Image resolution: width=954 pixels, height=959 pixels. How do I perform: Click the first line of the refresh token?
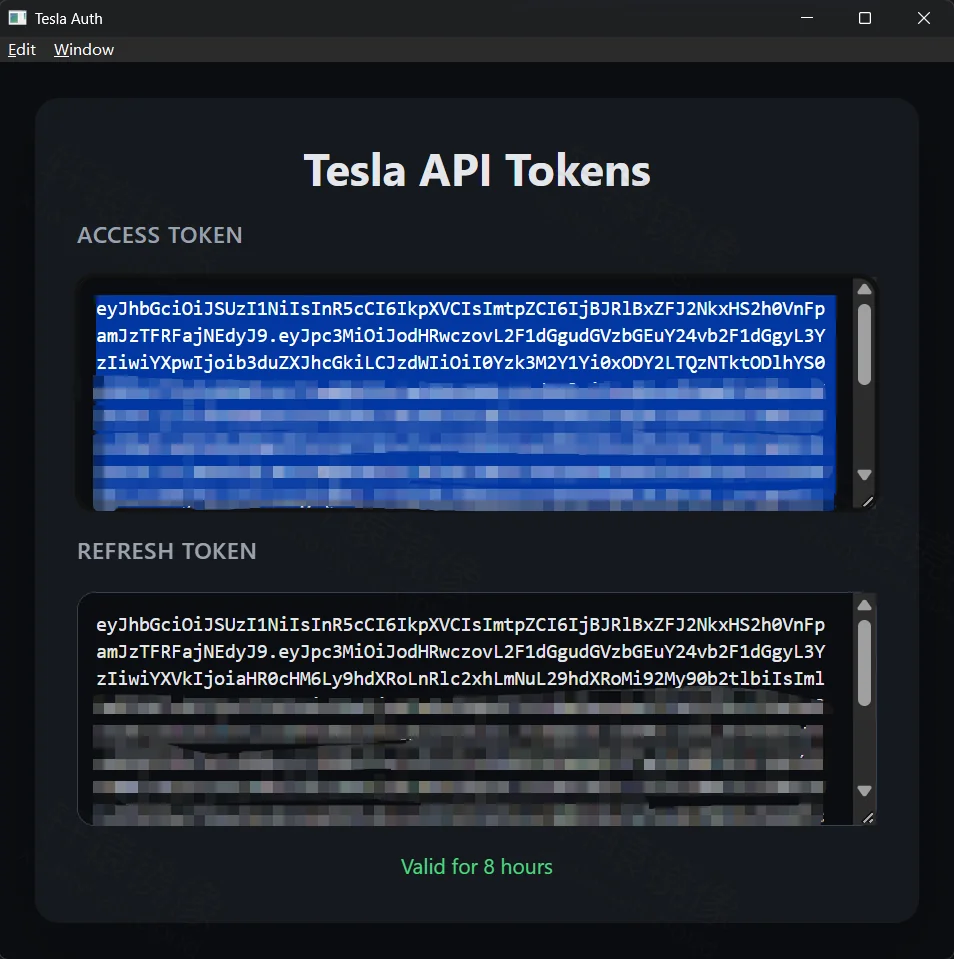tap(460, 625)
